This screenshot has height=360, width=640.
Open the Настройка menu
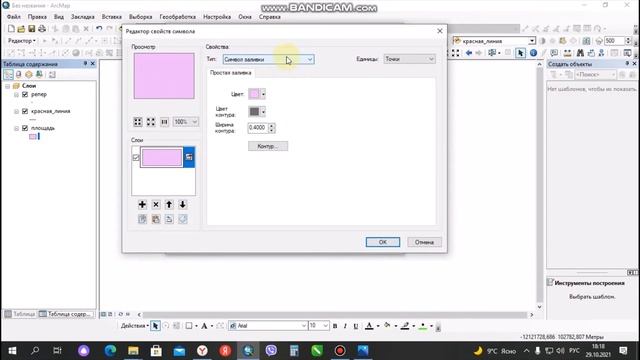pyautogui.click(x=217, y=17)
